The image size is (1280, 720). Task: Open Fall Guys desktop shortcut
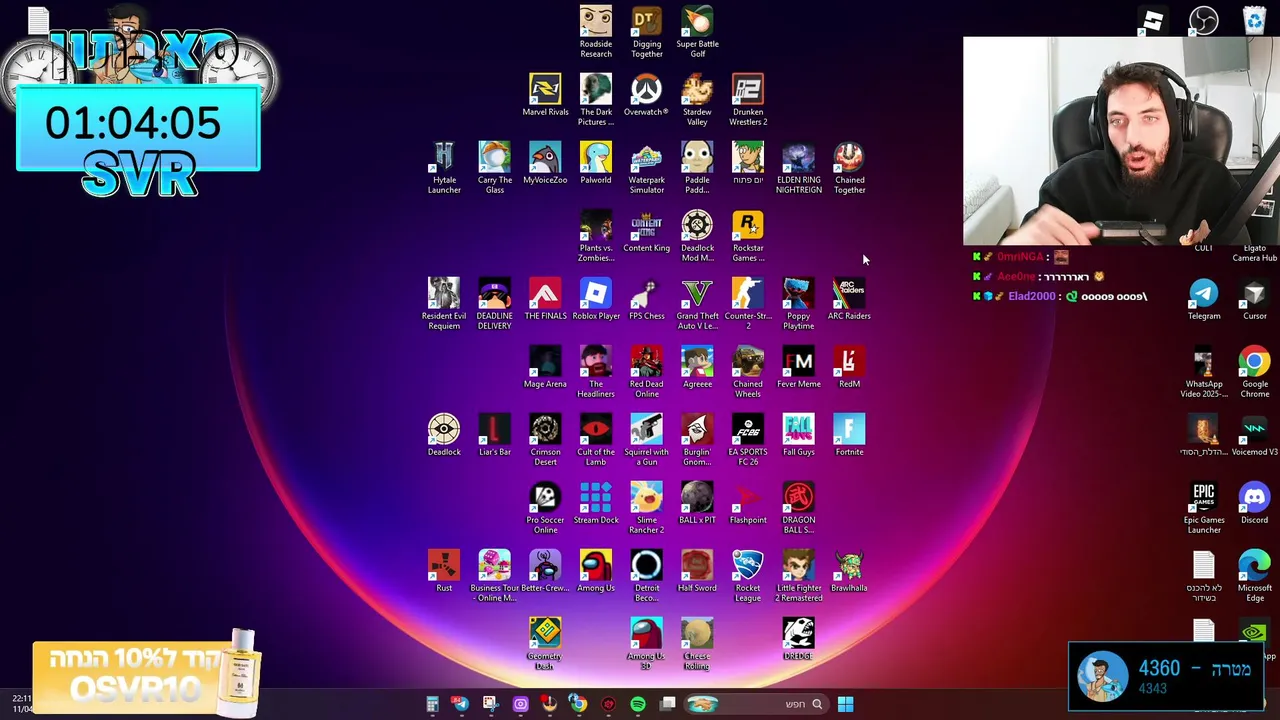click(798, 435)
